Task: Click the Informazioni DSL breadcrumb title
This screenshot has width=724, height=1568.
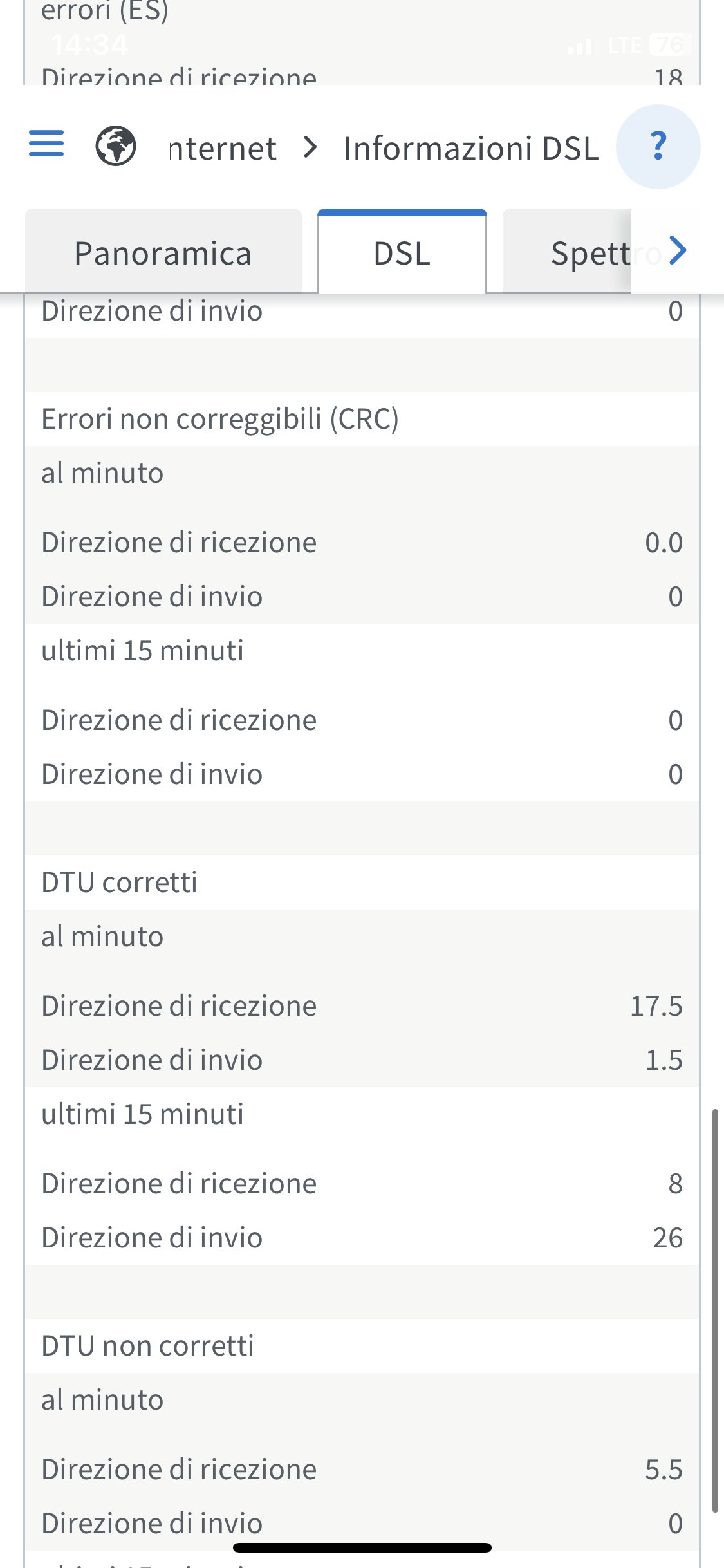Action: (x=471, y=149)
